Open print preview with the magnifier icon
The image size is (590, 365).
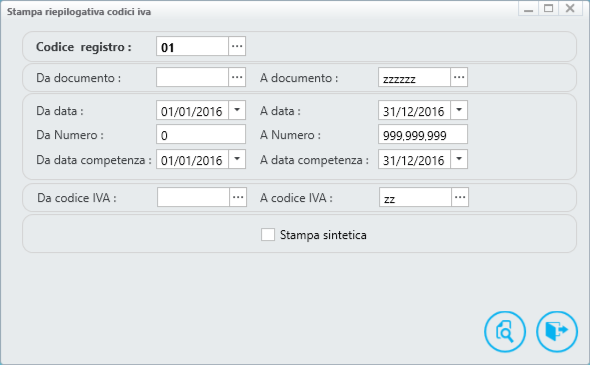(x=505, y=332)
